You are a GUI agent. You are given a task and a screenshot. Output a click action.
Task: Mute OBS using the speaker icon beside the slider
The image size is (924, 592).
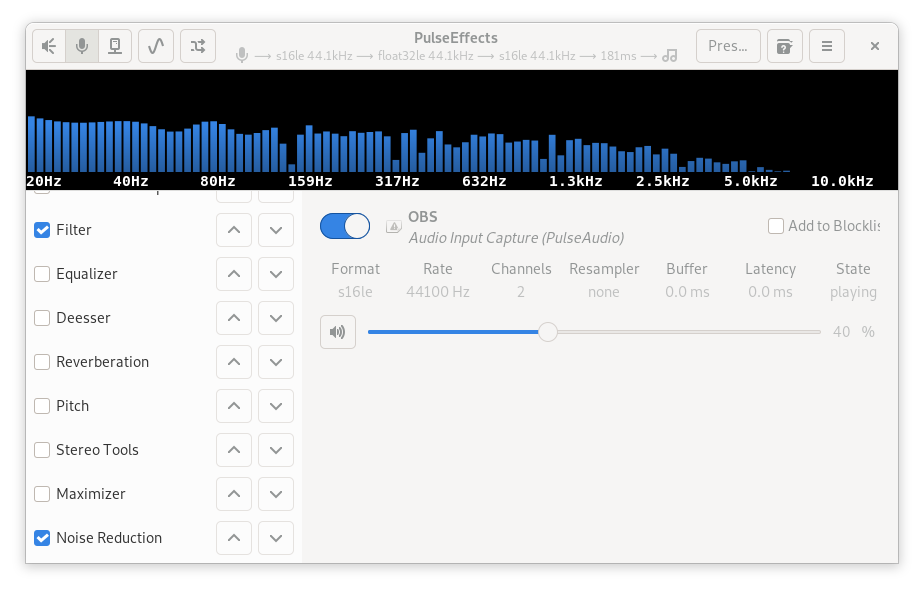click(x=338, y=331)
